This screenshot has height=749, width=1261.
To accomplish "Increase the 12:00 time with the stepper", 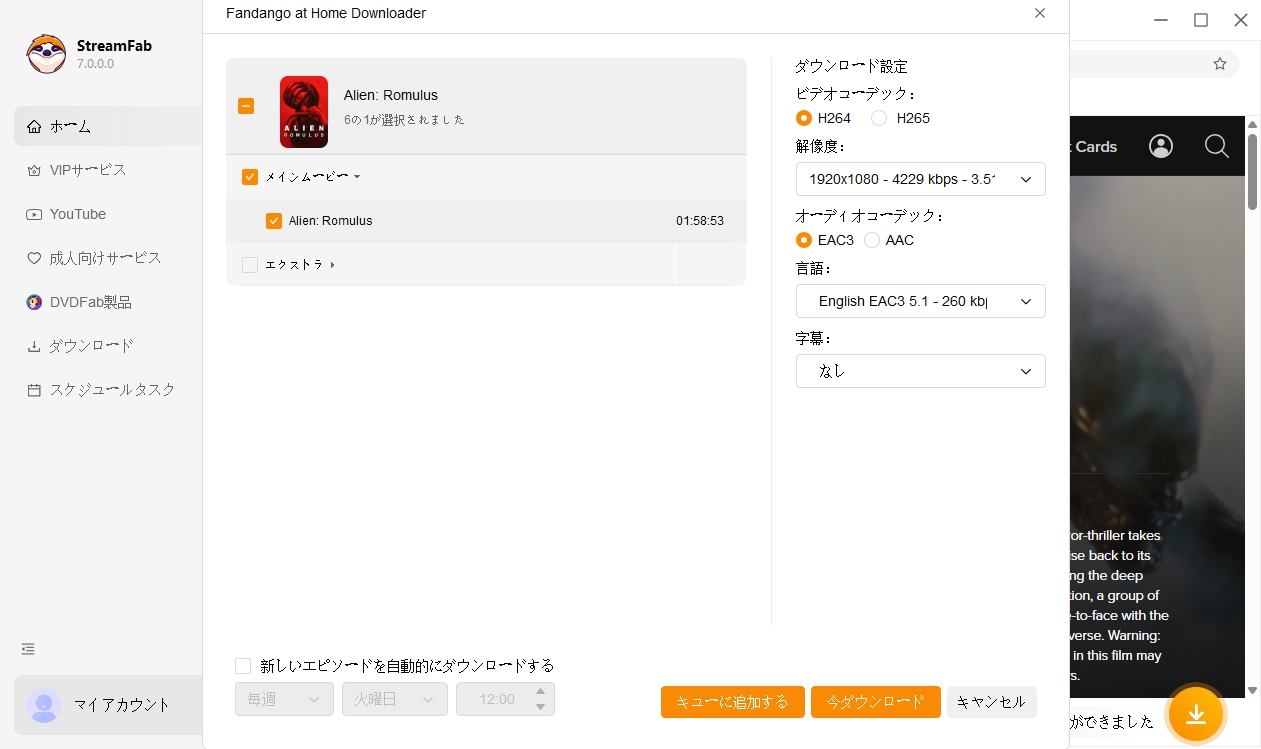I will click(x=540, y=692).
